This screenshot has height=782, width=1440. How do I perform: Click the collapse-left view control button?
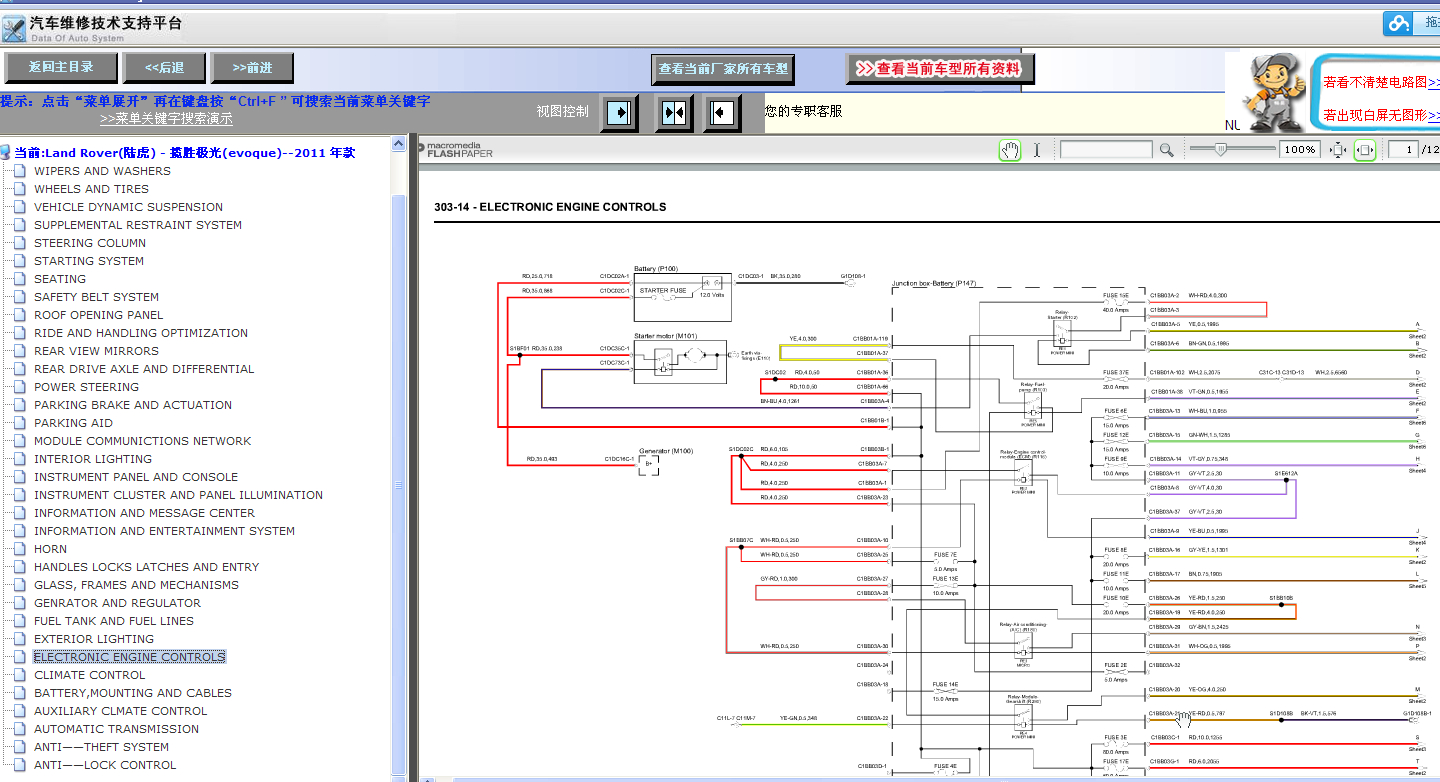pos(721,113)
